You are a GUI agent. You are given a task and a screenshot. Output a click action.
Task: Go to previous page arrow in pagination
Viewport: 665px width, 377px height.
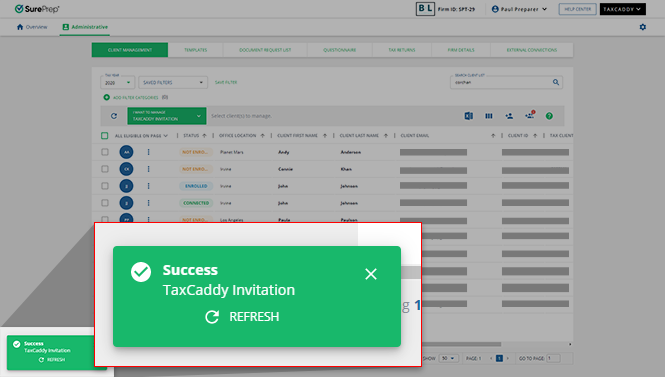(x=491, y=358)
